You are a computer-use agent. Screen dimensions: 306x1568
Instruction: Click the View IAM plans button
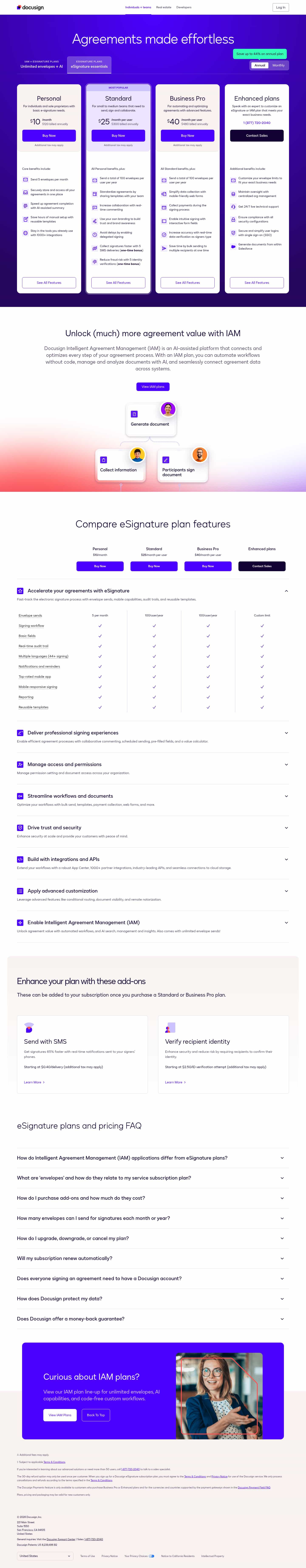coord(153,387)
